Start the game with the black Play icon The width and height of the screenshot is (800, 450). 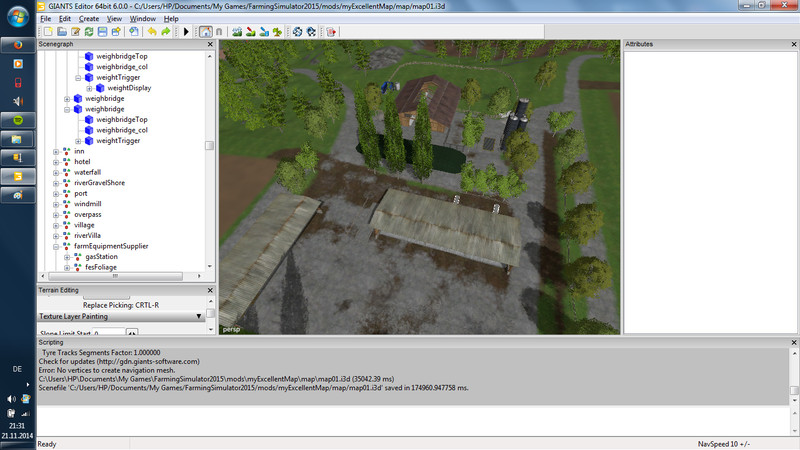coord(186,32)
